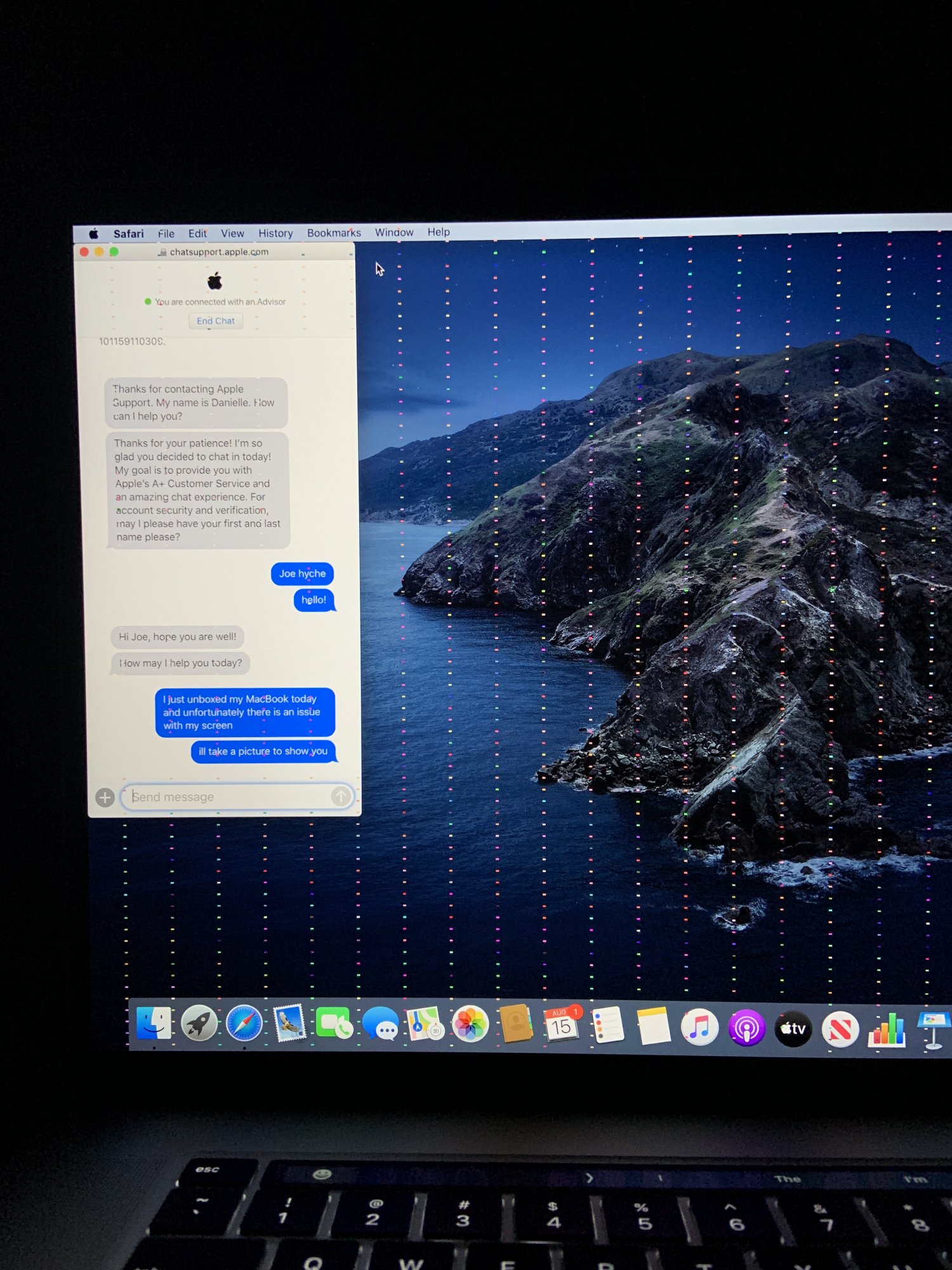Click the send arrow button in chat
Viewport: 952px width, 1270px height.
point(341,796)
